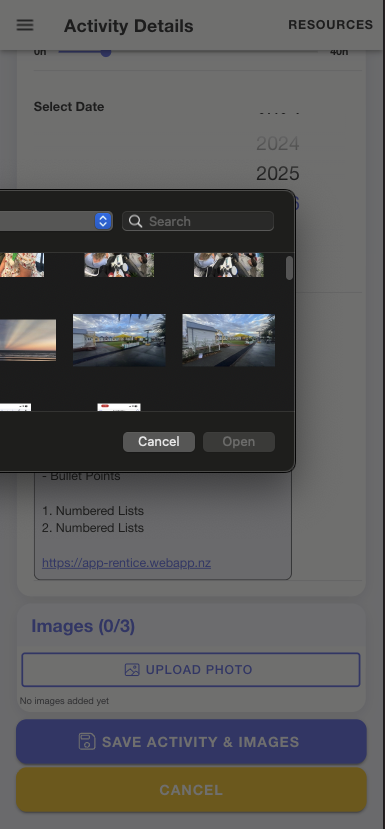The width and height of the screenshot is (385, 829).
Task: Select the right white building street photo
Action: pos(228,340)
